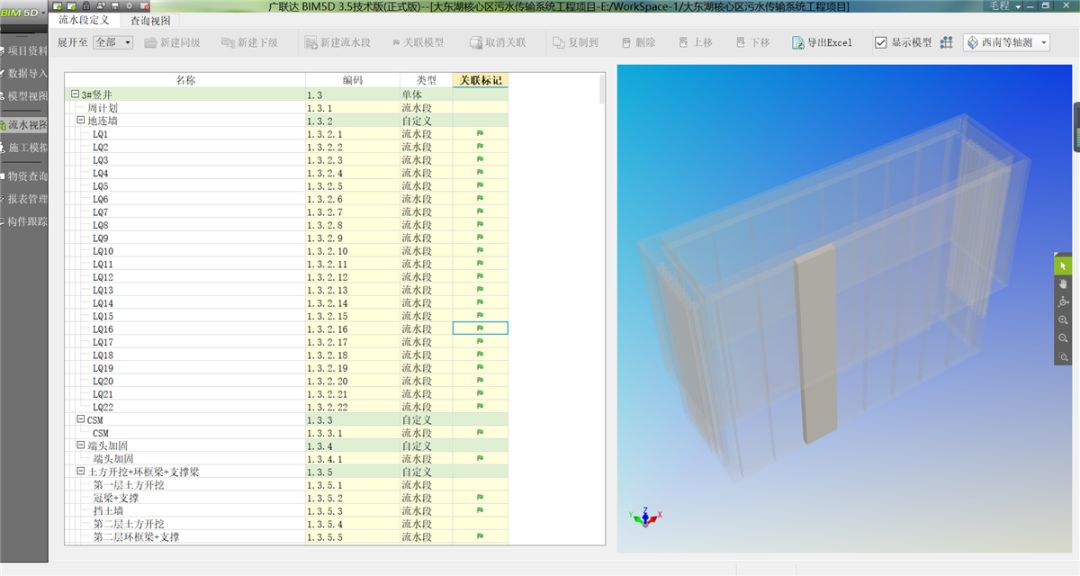Viewport: 1080px width, 576px height.
Task: Open 模型视图 in the left sidebar
Action: [x=27, y=96]
